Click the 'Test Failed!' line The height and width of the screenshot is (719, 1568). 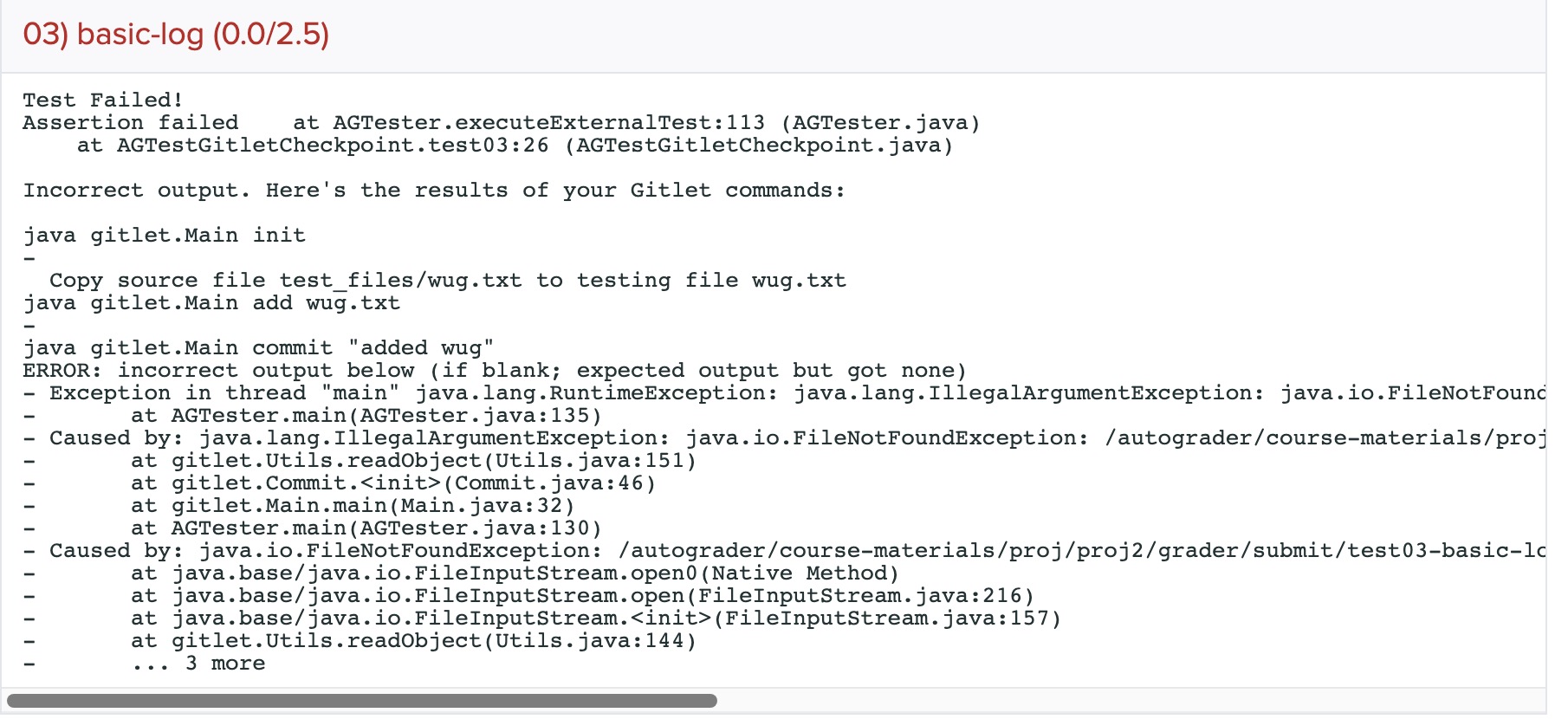tap(103, 100)
